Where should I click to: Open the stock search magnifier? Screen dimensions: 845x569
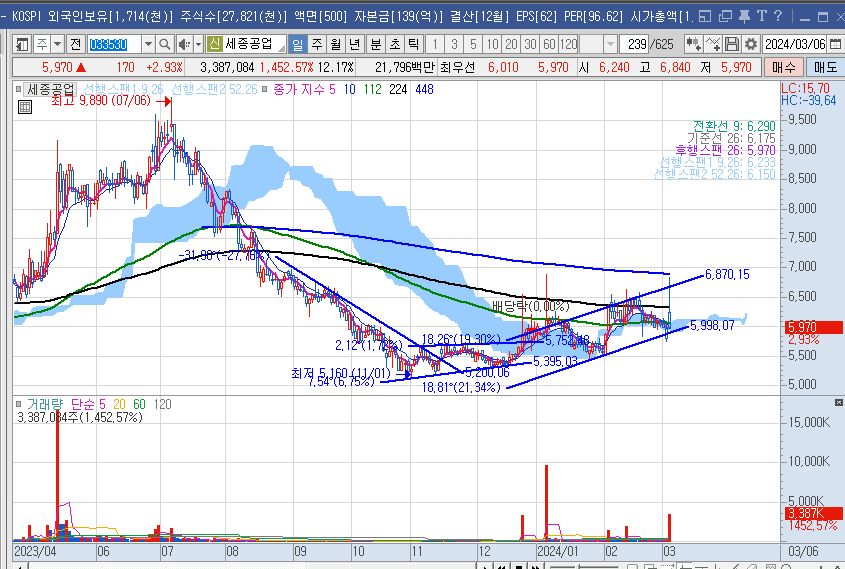click(x=165, y=44)
